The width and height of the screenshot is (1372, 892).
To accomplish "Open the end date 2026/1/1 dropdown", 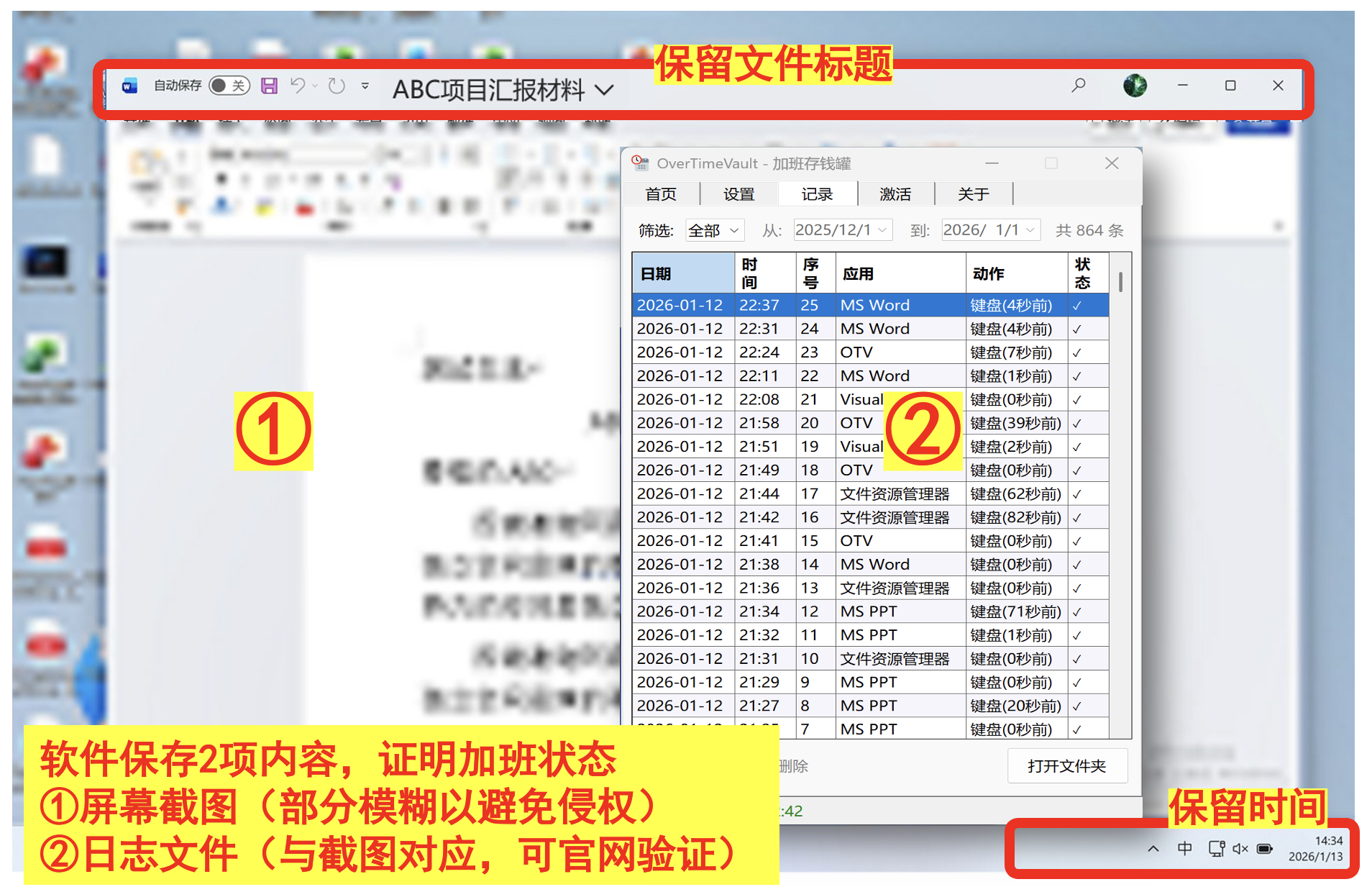I will pyautogui.click(x=990, y=230).
